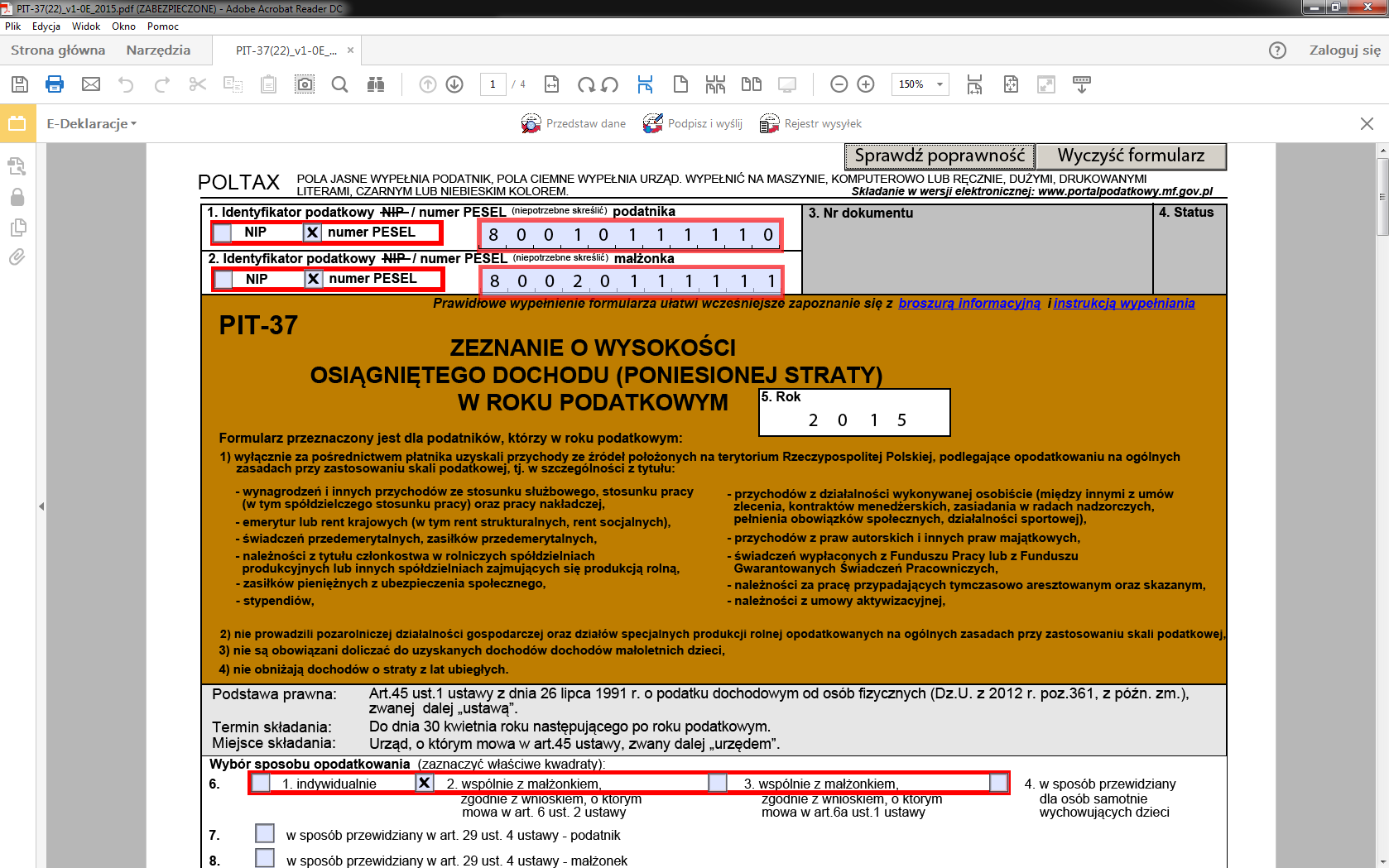Click the vertical scrollbar thumb
This screenshot has height=868, width=1389.
coord(1382,196)
